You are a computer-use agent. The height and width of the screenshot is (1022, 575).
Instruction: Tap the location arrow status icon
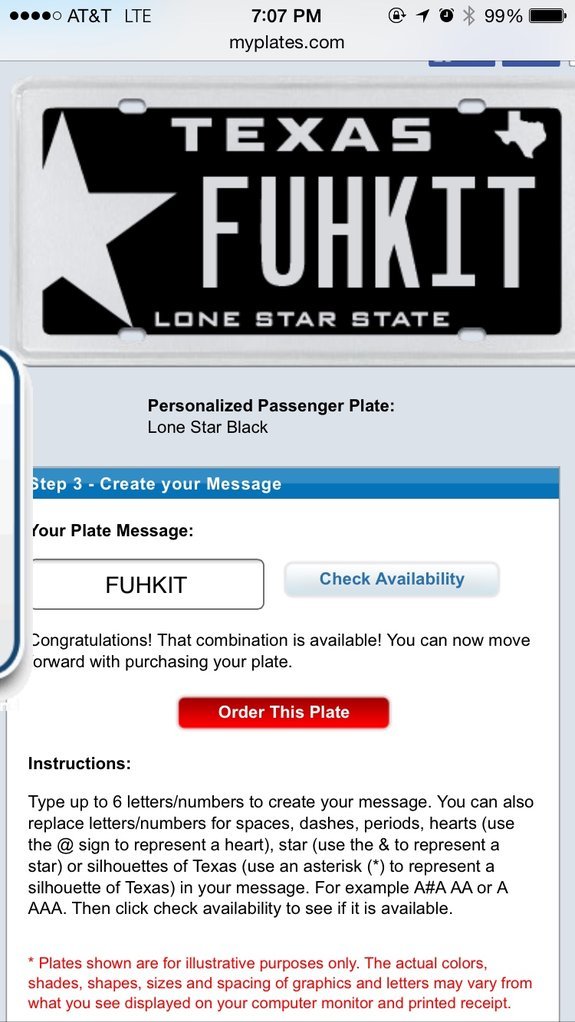pos(424,16)
